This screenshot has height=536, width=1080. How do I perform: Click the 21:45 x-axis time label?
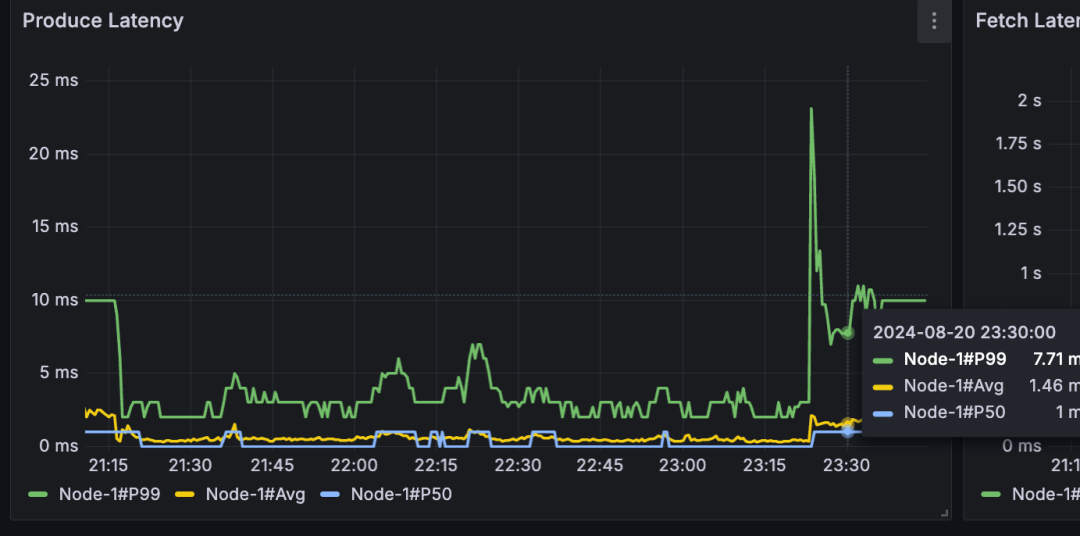click(272, 465)
